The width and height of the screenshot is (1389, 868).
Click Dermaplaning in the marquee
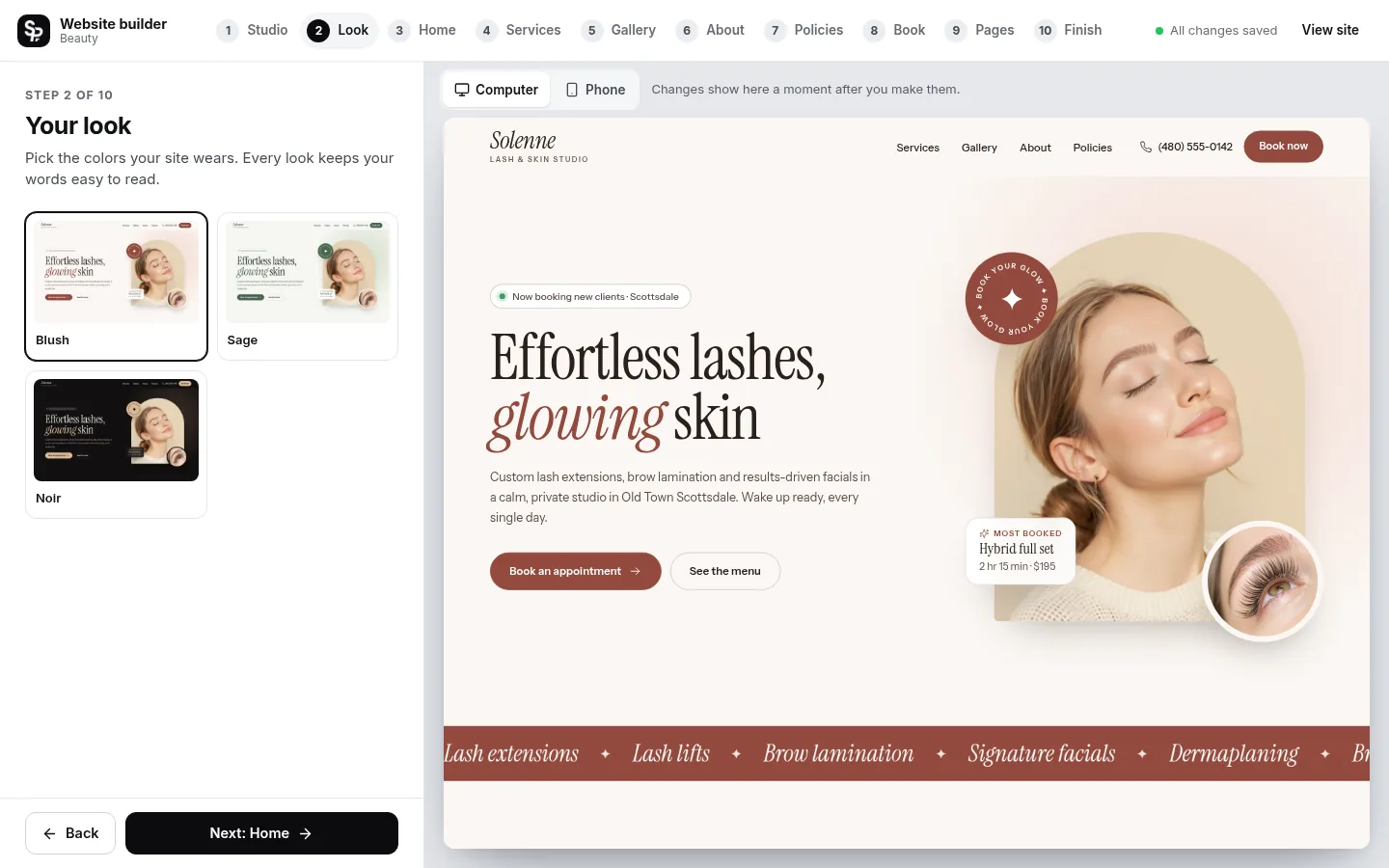[1234, 753]
